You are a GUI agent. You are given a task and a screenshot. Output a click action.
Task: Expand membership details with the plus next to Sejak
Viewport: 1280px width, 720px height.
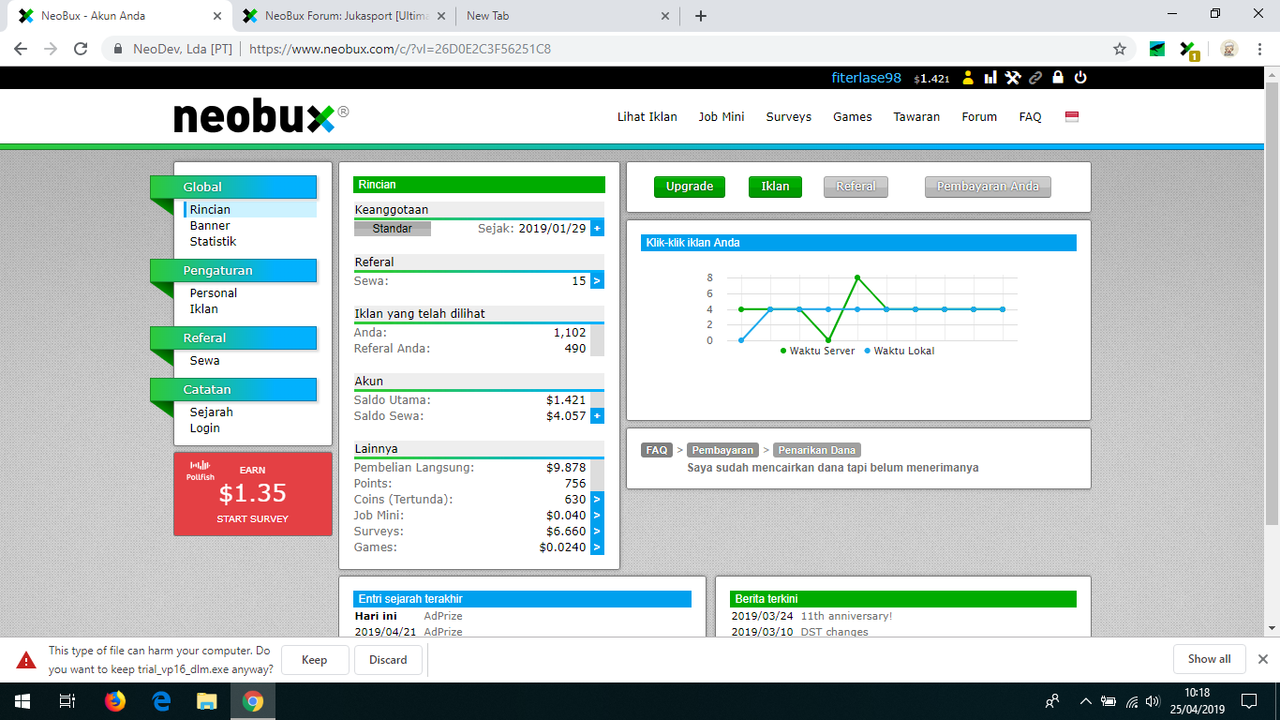[597, 228]
